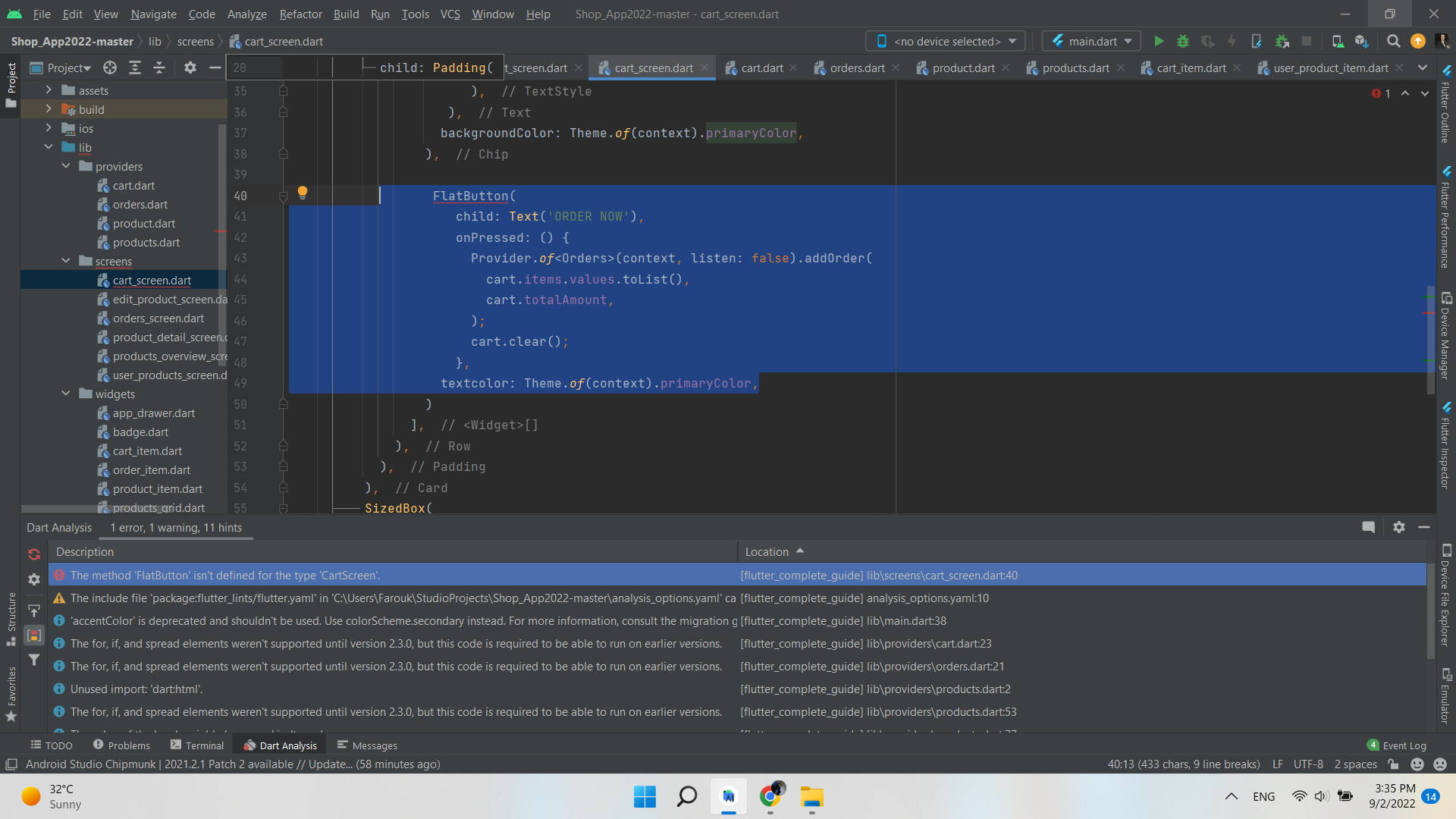Open the Problems tool window tab
This screenshot has height=819, width=1456.
point(121,745)
